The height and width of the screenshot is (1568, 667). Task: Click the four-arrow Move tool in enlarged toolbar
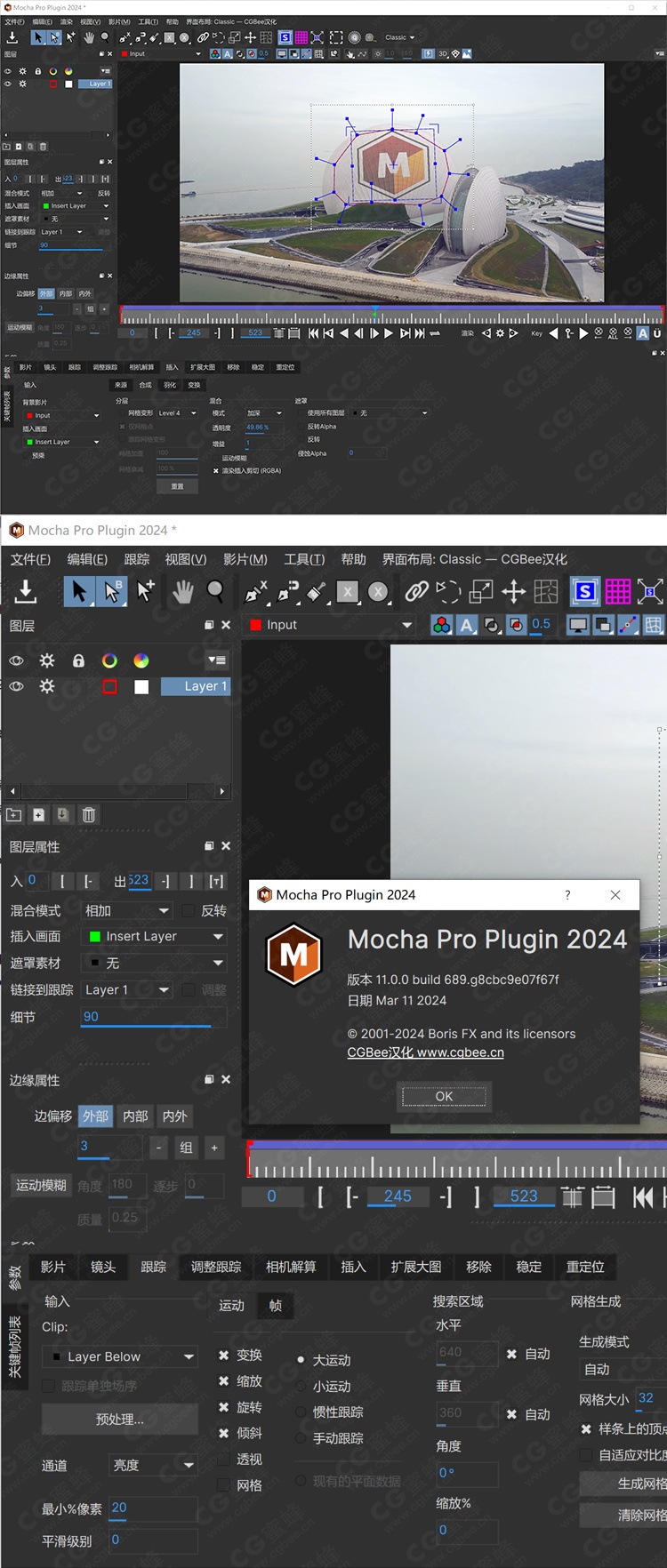pyautogui.click(x=513, y=591)
